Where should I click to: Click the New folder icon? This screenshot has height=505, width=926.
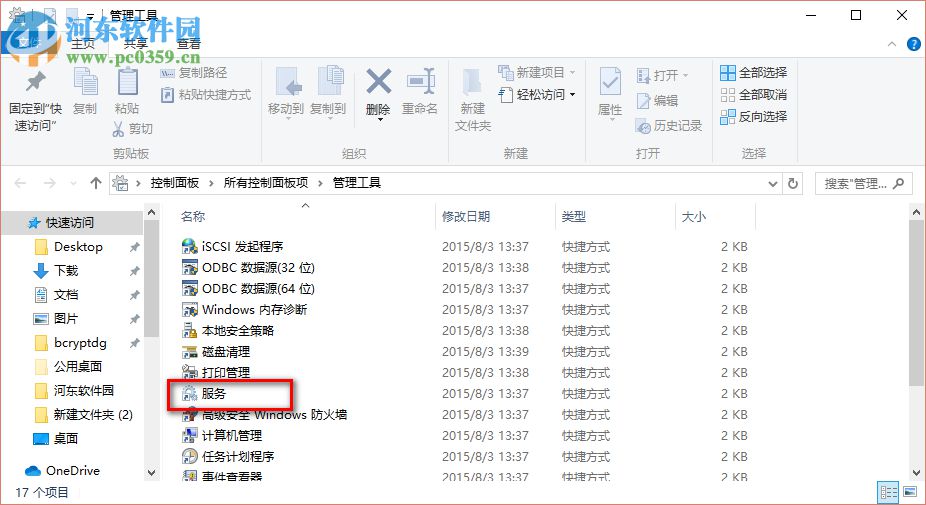[472, 83]
